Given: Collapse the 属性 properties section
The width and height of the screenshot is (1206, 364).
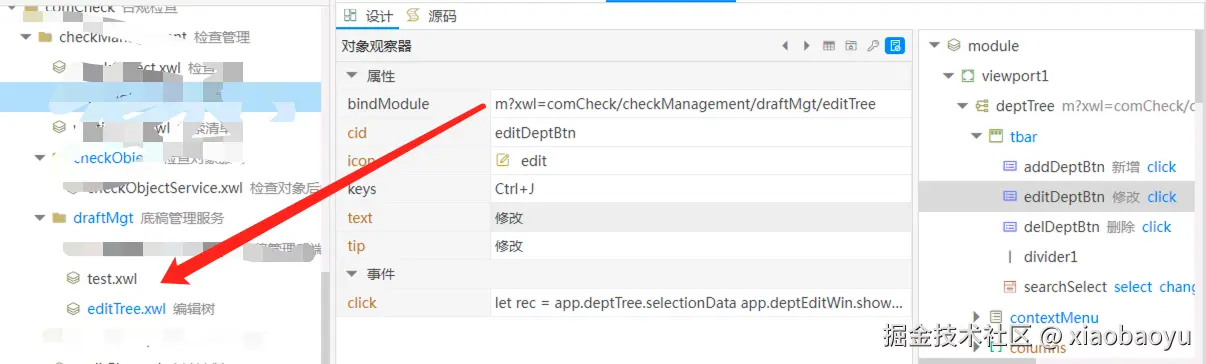Looking at the screenshot, I should click(x=352, y=76).
